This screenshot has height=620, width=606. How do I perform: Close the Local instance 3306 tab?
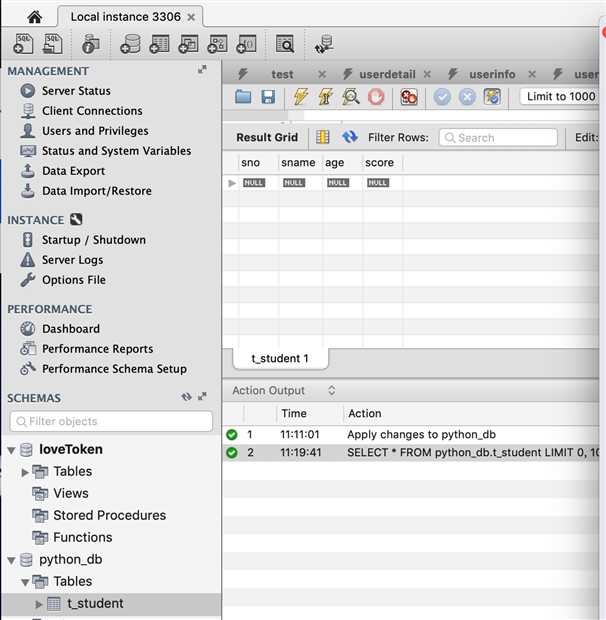click(x=191, y=17)
